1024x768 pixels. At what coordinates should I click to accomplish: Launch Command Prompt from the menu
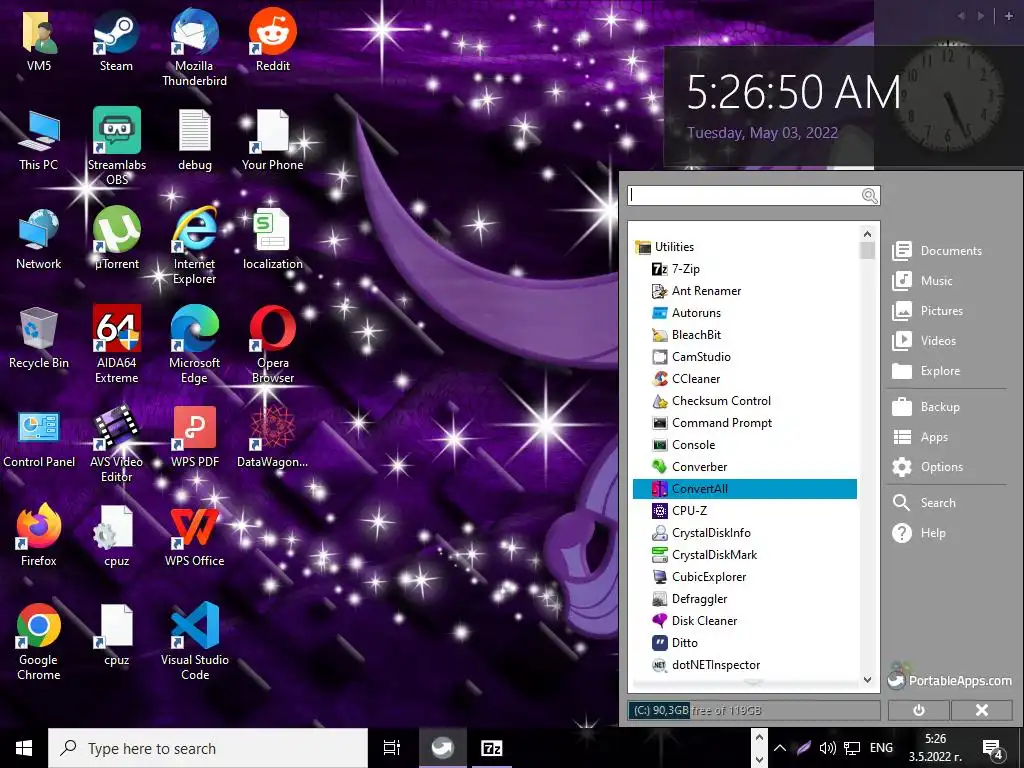712,423
